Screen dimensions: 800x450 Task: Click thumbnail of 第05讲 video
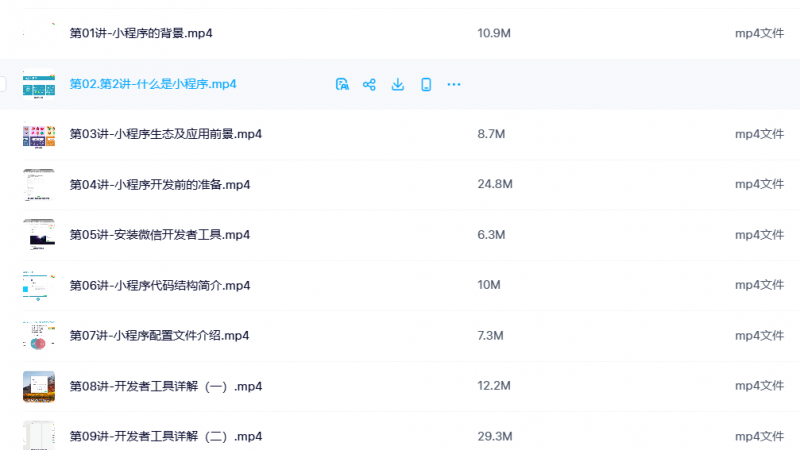(39, 235)
